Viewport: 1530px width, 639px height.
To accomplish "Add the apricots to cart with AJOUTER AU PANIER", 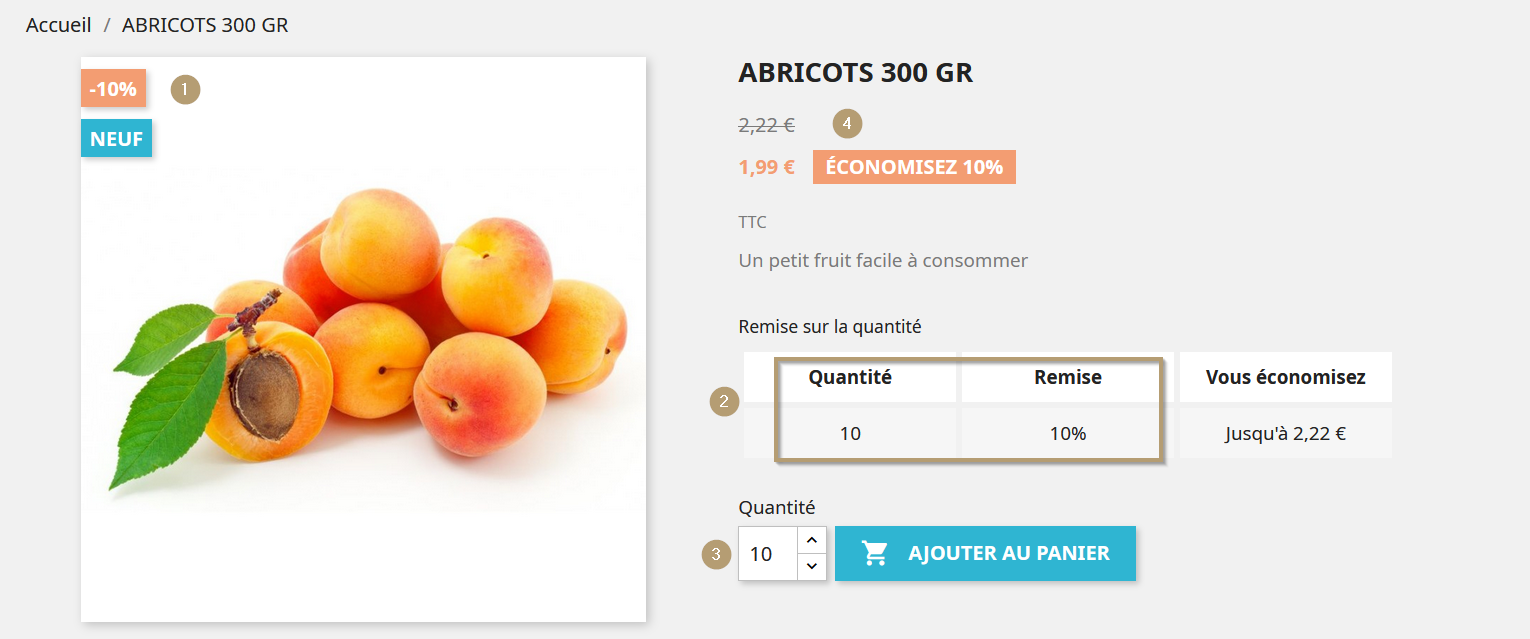I will 985,553.
